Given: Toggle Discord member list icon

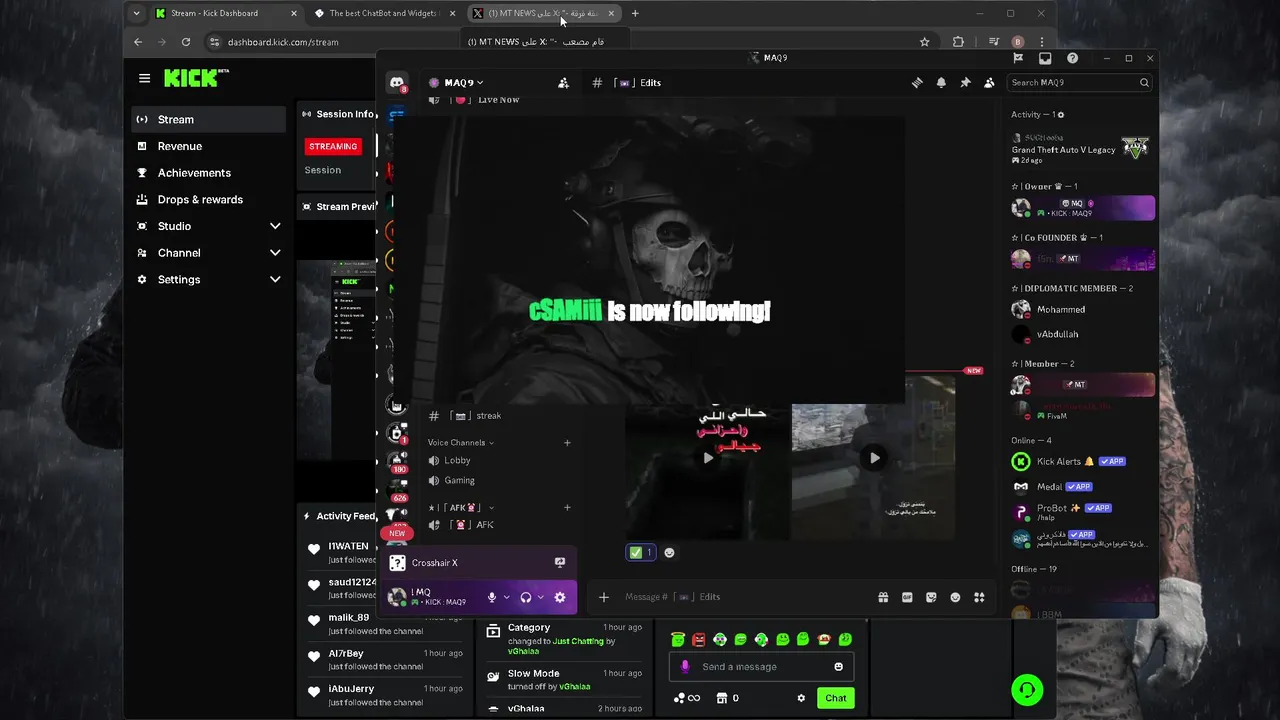Looking at the screenshot, I should [989, 83].
